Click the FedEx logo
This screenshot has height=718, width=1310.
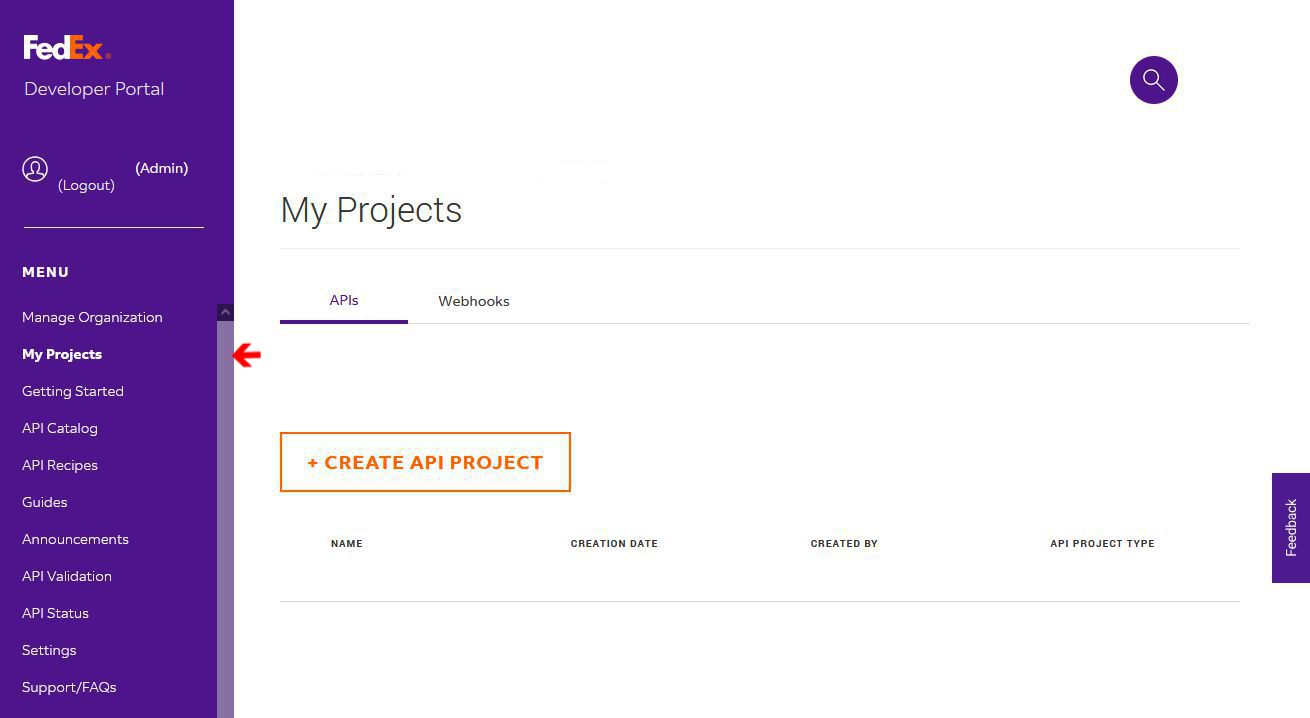tap(67, 47)
